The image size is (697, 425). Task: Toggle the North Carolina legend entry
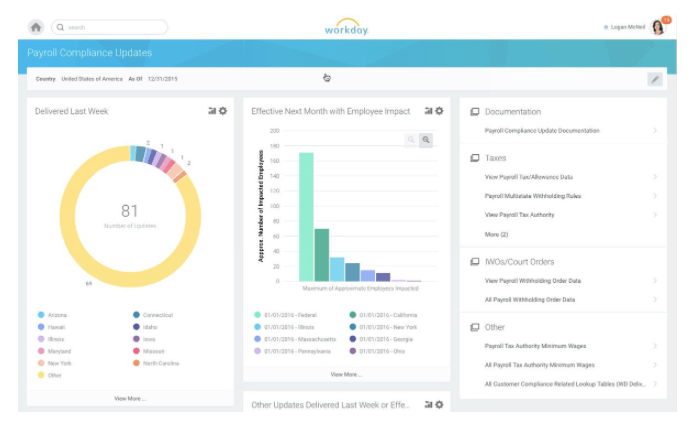point(156,363)
